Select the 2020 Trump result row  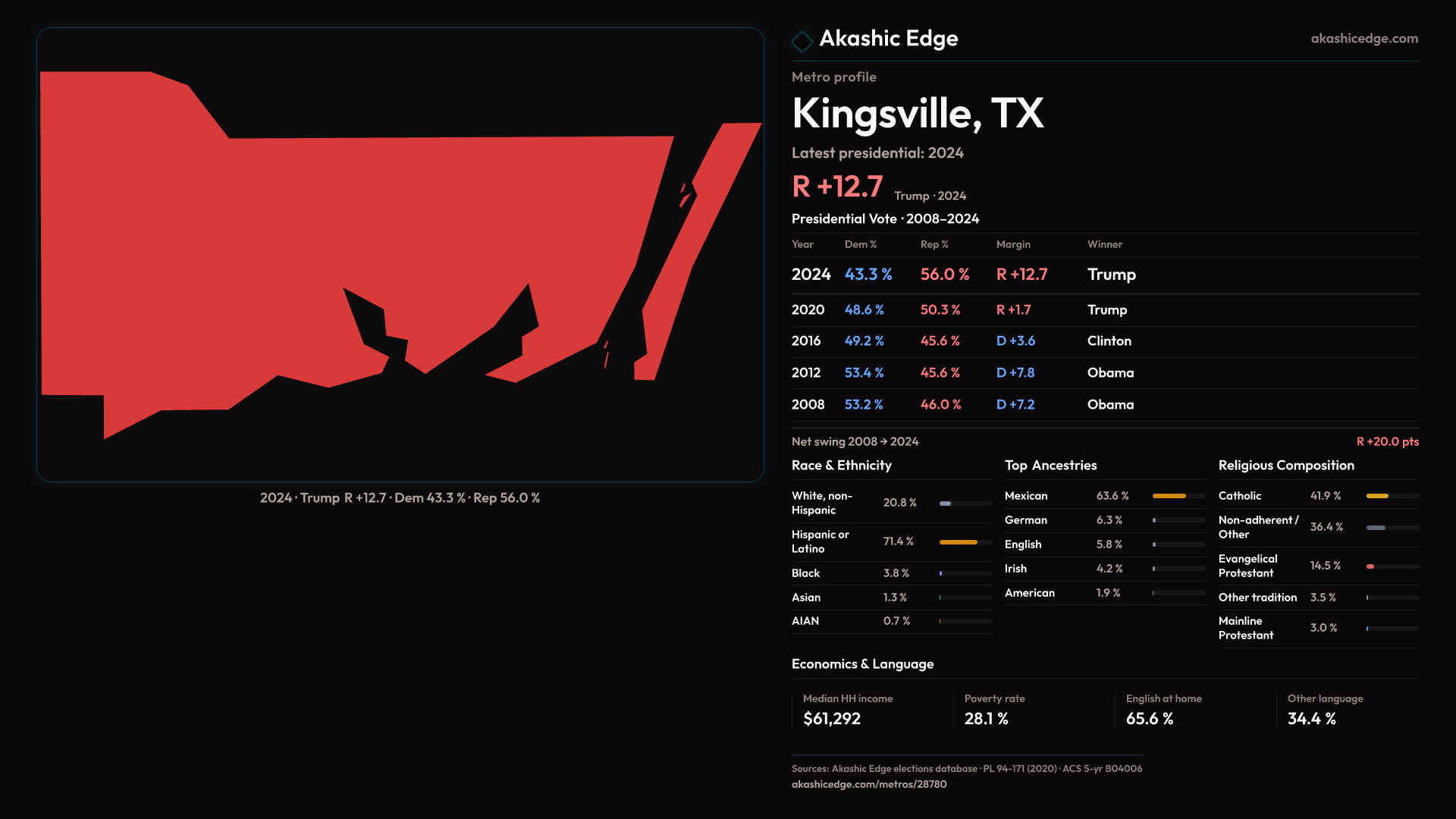(1106, 309)
